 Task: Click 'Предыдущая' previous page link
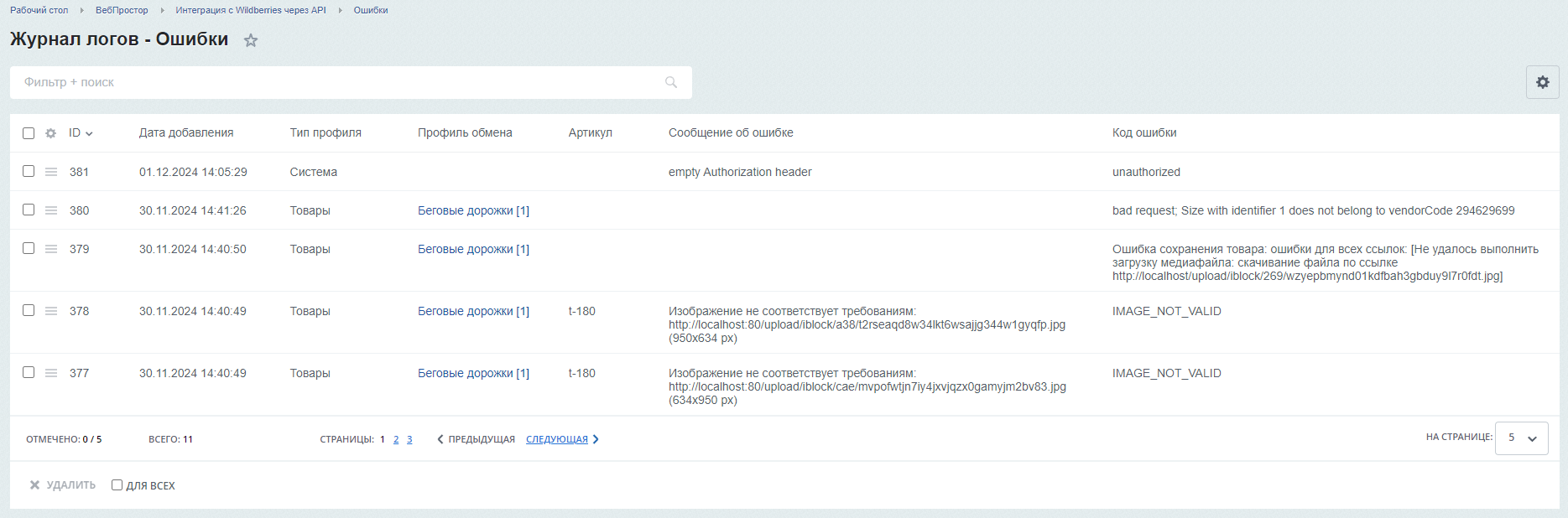coord(477,439)
